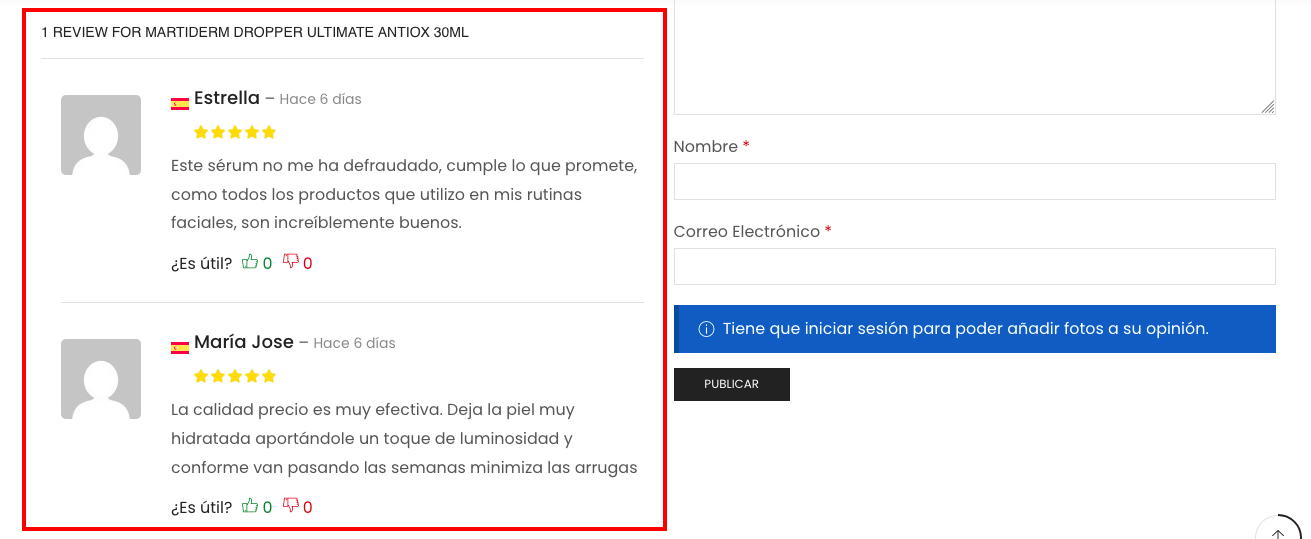
Task: Click María Jose's avatar placeholder
Action: [x=101, y=379]
